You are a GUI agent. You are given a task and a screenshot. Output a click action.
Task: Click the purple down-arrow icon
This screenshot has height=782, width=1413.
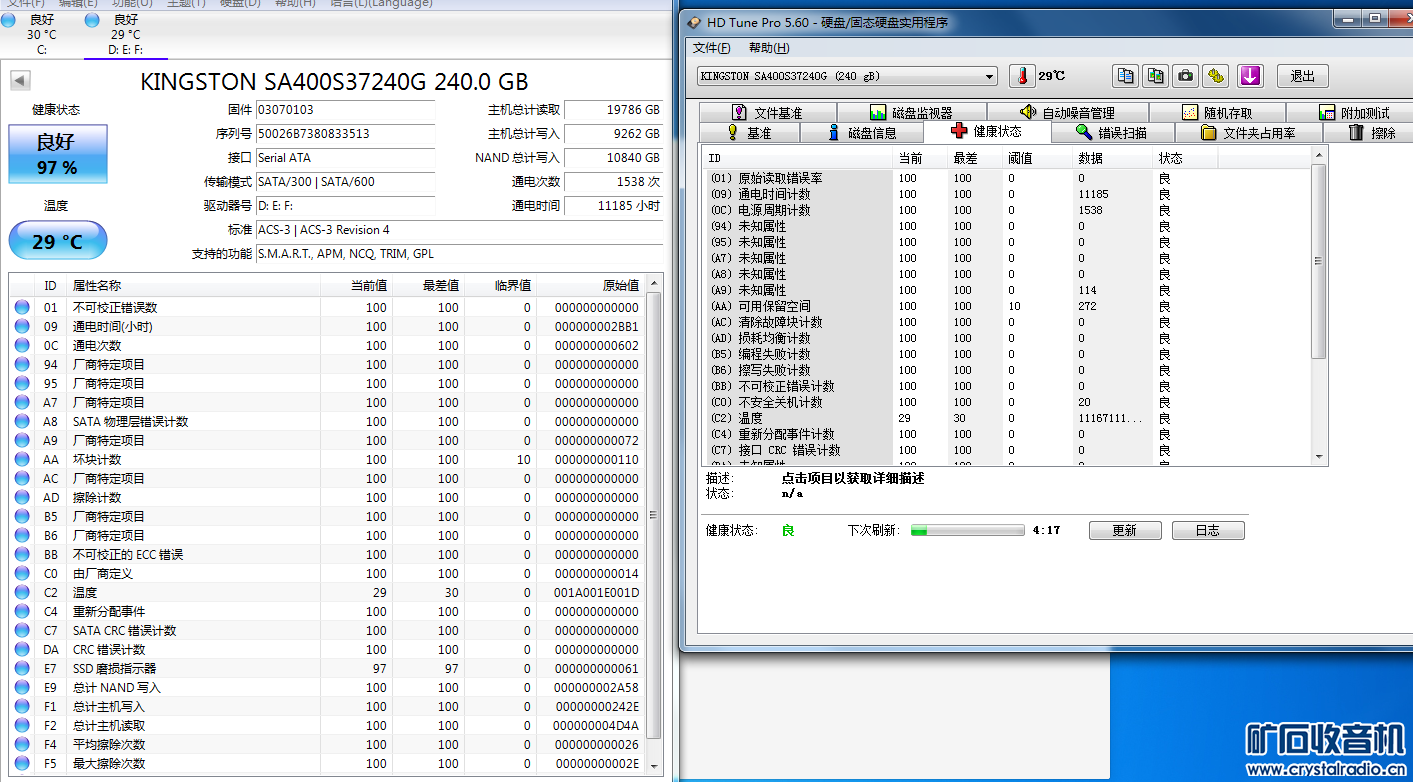coord(1250,76)
